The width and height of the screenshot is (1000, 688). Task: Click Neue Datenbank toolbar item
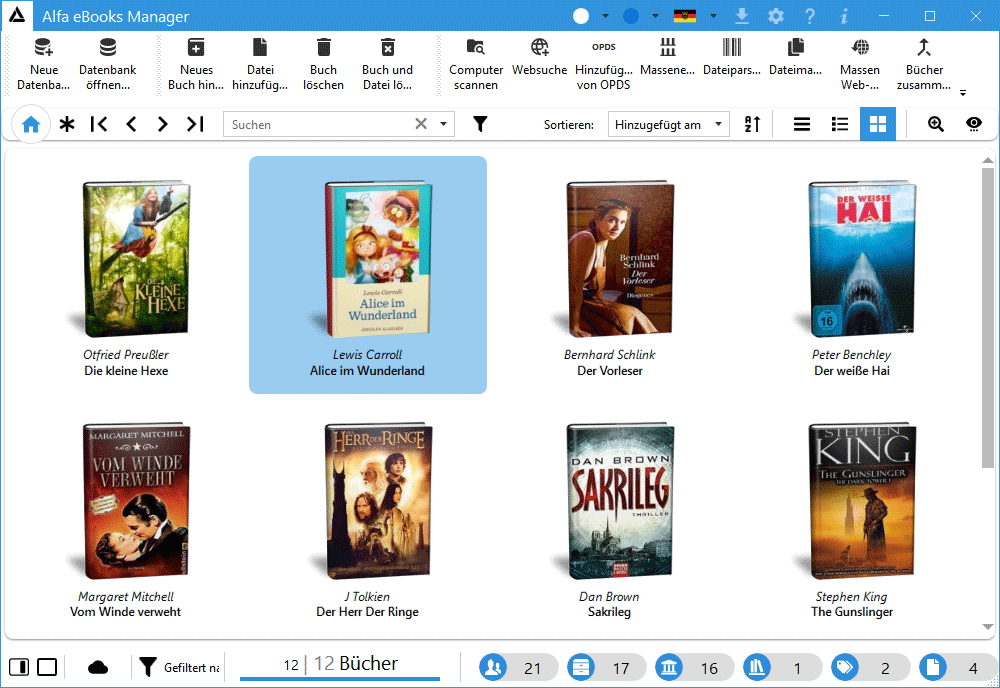pyautogui.click(x=44, y=47)
